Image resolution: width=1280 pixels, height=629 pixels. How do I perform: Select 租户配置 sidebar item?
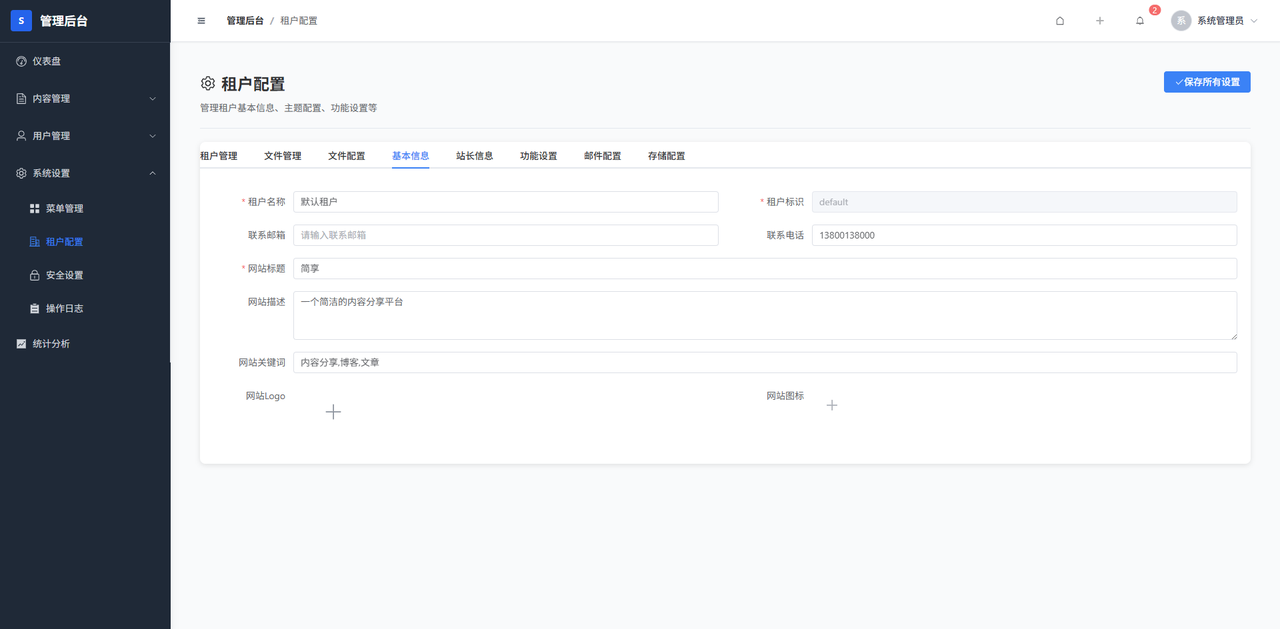point(85,242)
